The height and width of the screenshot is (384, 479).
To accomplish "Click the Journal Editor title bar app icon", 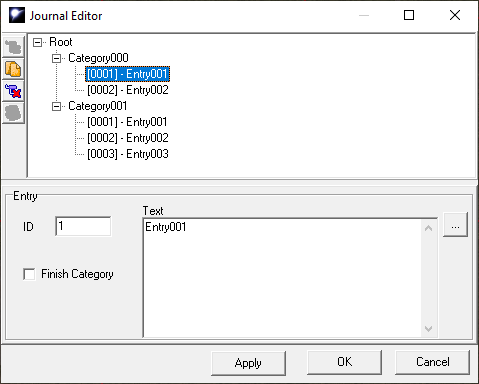I will [17, 15].
